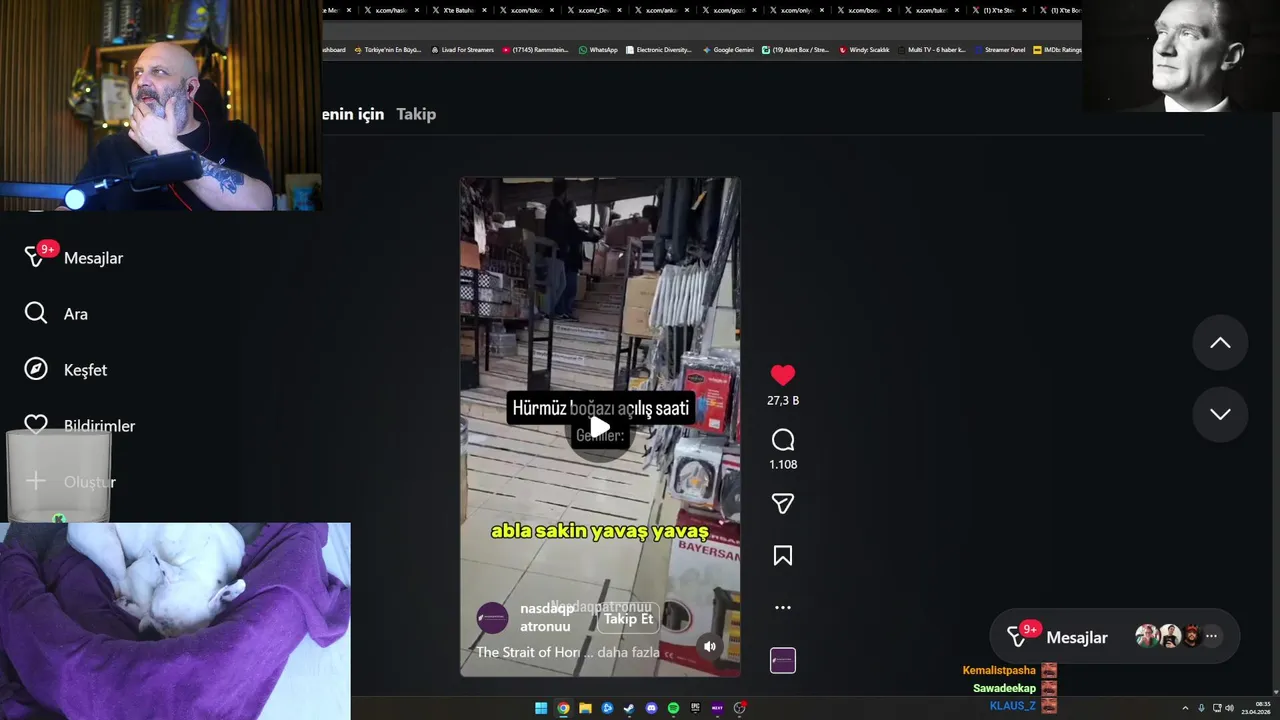Switch to the Takip tab
This screenshot has width=1280, height=720.
(416, 114)
